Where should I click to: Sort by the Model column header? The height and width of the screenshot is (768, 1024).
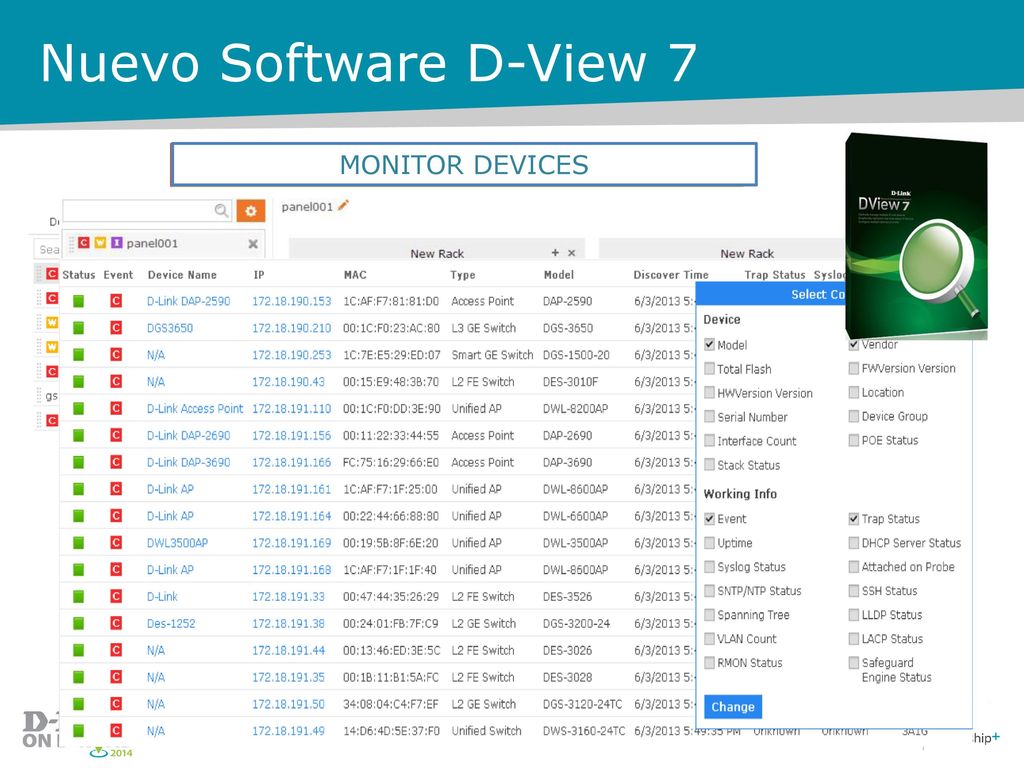pyautogui.click(x=559, y=275)
